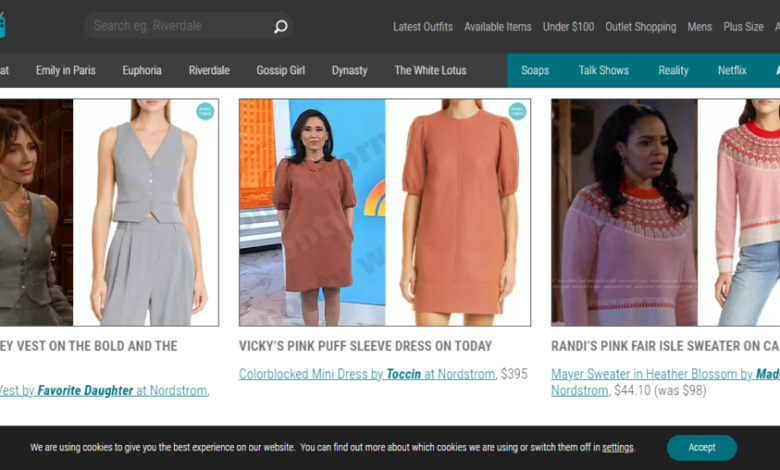The width and height of the screenshot is (780, 470).
Task: Accept the cookies
Action: [701, 448]
